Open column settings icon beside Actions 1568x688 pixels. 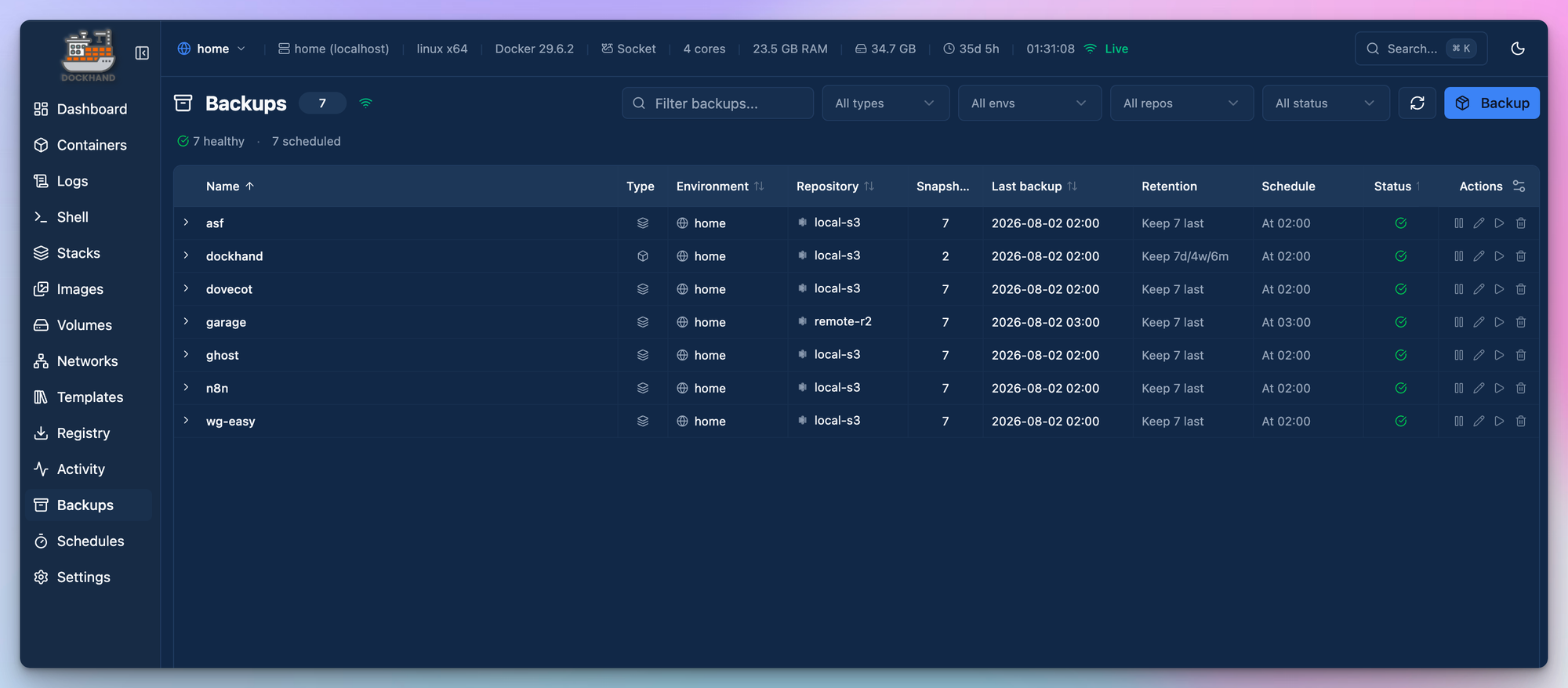tap(1519, 186)
